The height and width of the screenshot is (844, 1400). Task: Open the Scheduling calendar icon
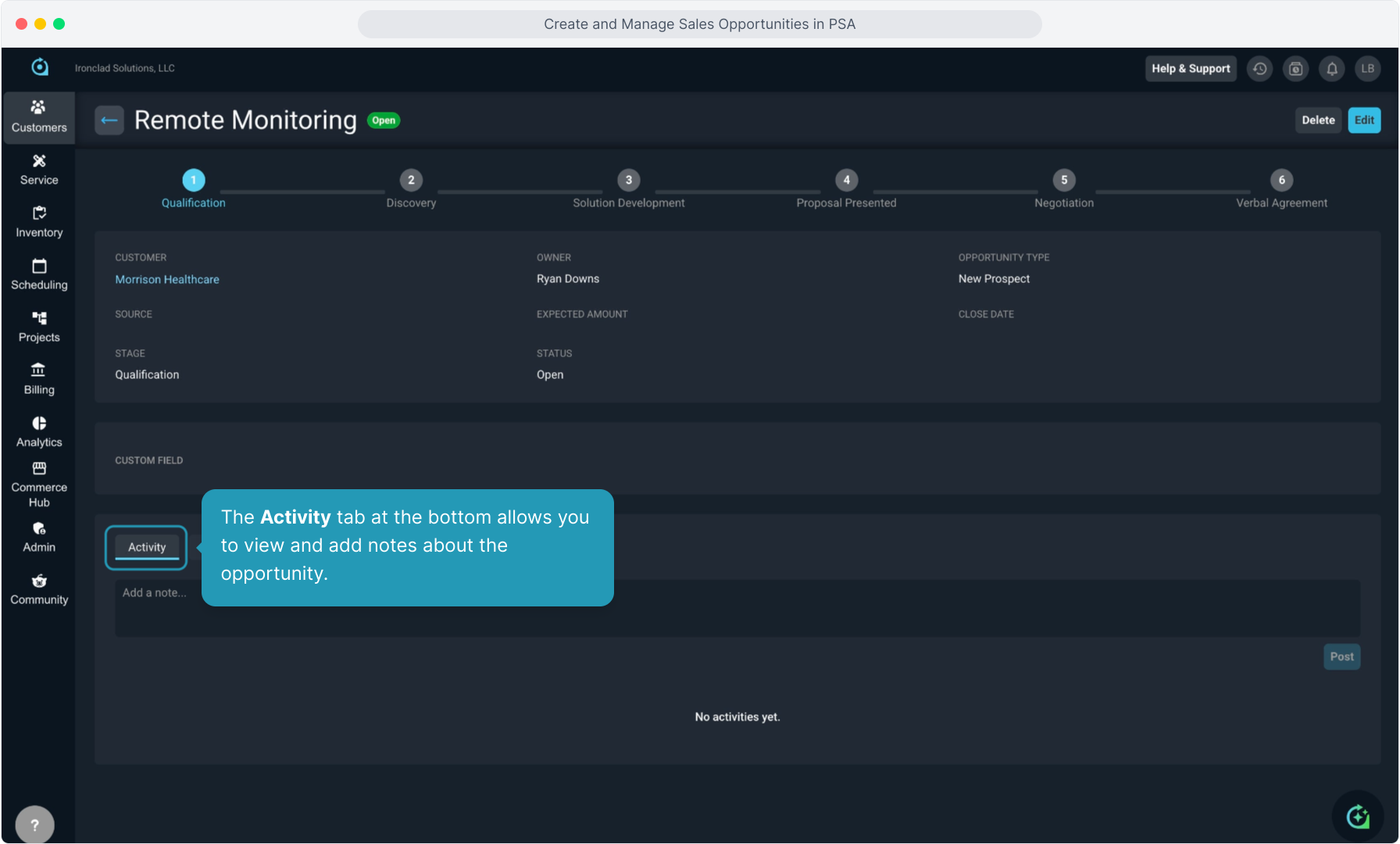(x=39, y=274)
